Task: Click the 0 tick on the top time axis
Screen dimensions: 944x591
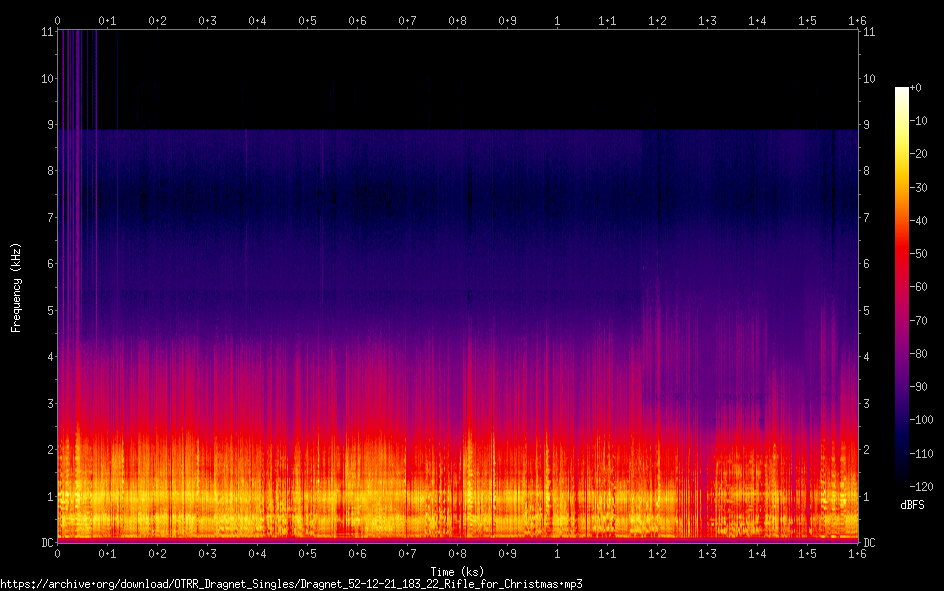Action: (x=57, y=20)
